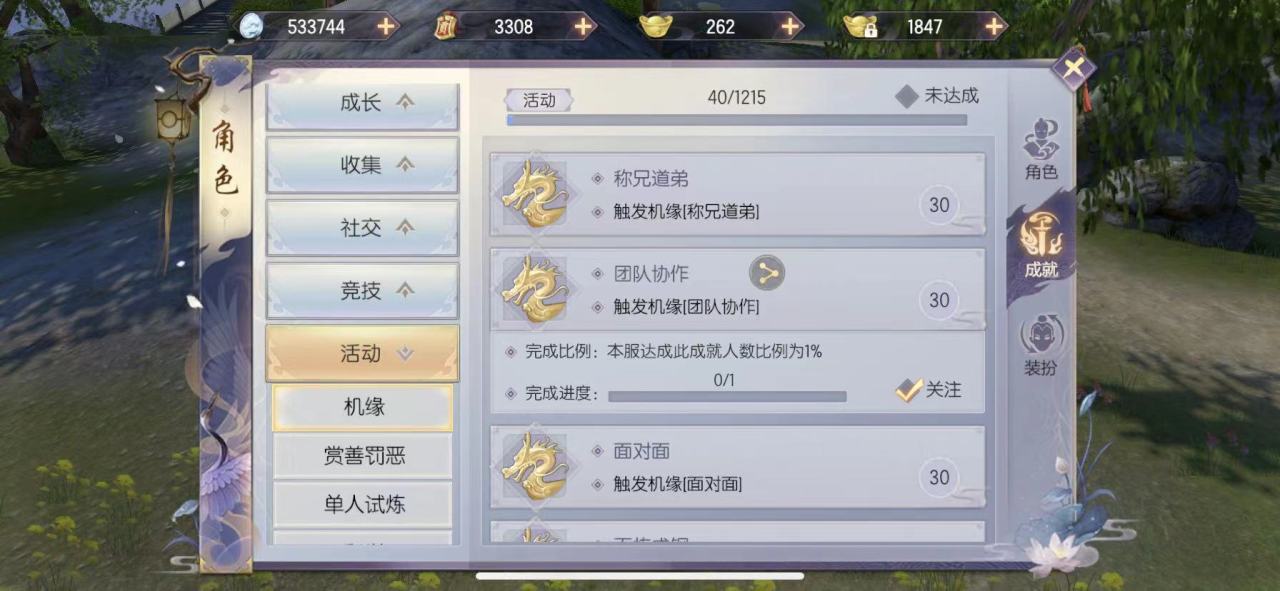1280x591 pixels.
Task: Select the 成就 achievement icon
Action: point(1041,246)
